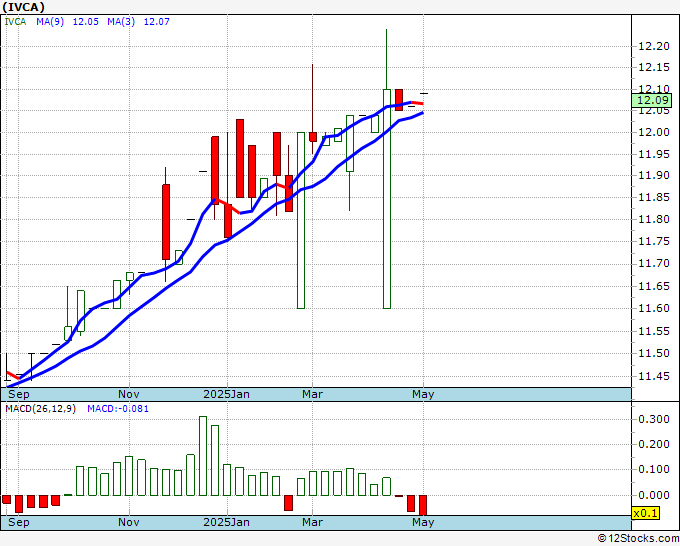
Task: Click the MACD:-0.081 value readout
Action: (x=118, y=409)
